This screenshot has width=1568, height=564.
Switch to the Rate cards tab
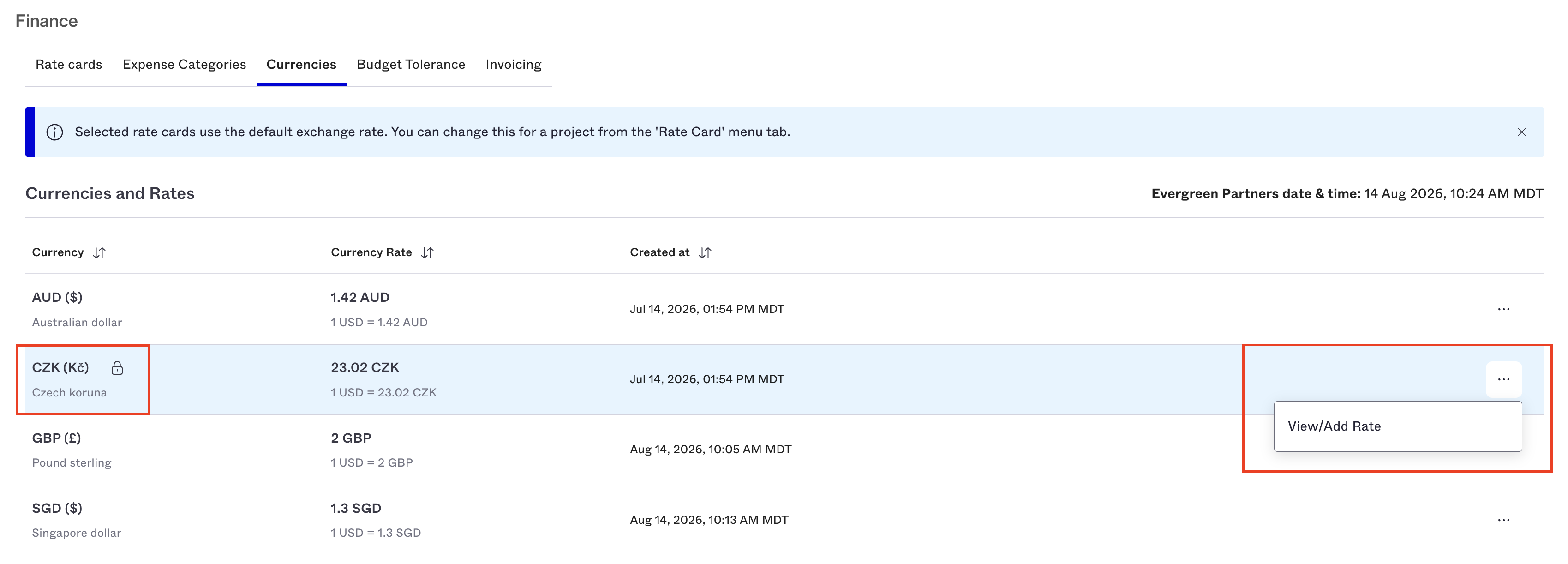[69, 65]
